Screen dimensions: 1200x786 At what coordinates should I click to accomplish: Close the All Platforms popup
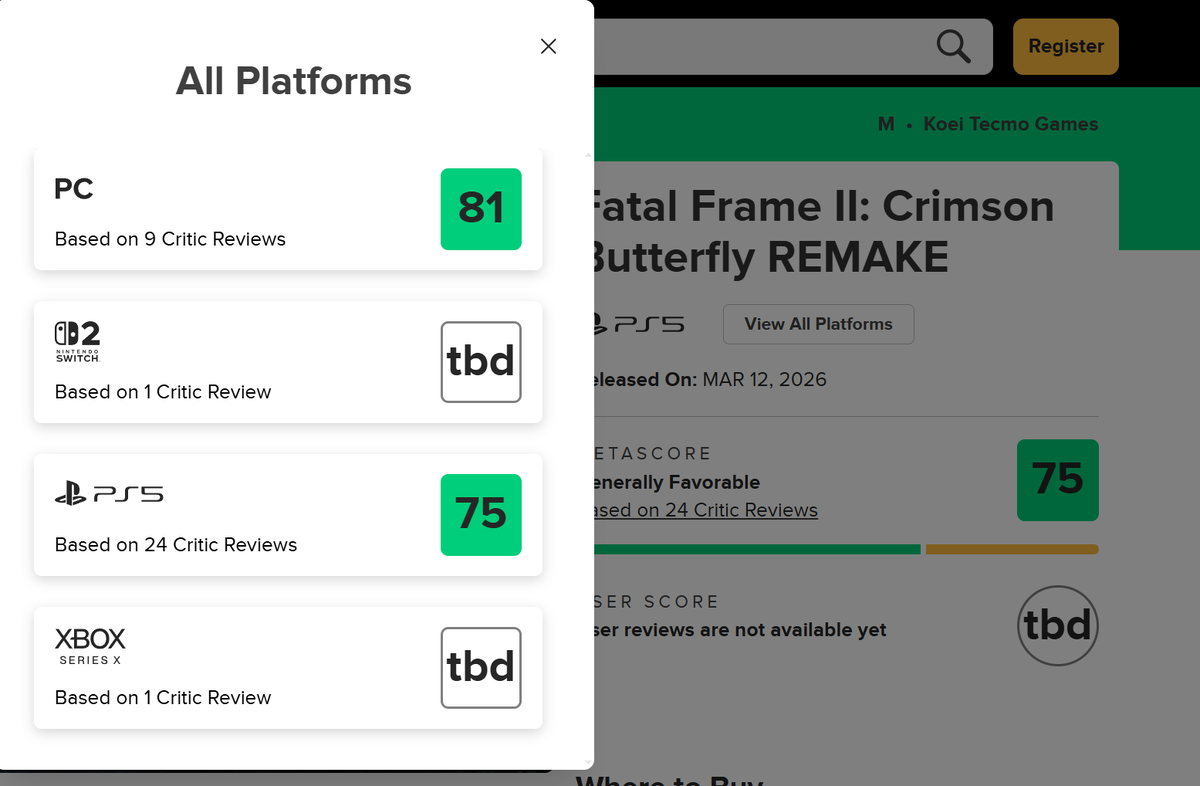click(548, 46)
